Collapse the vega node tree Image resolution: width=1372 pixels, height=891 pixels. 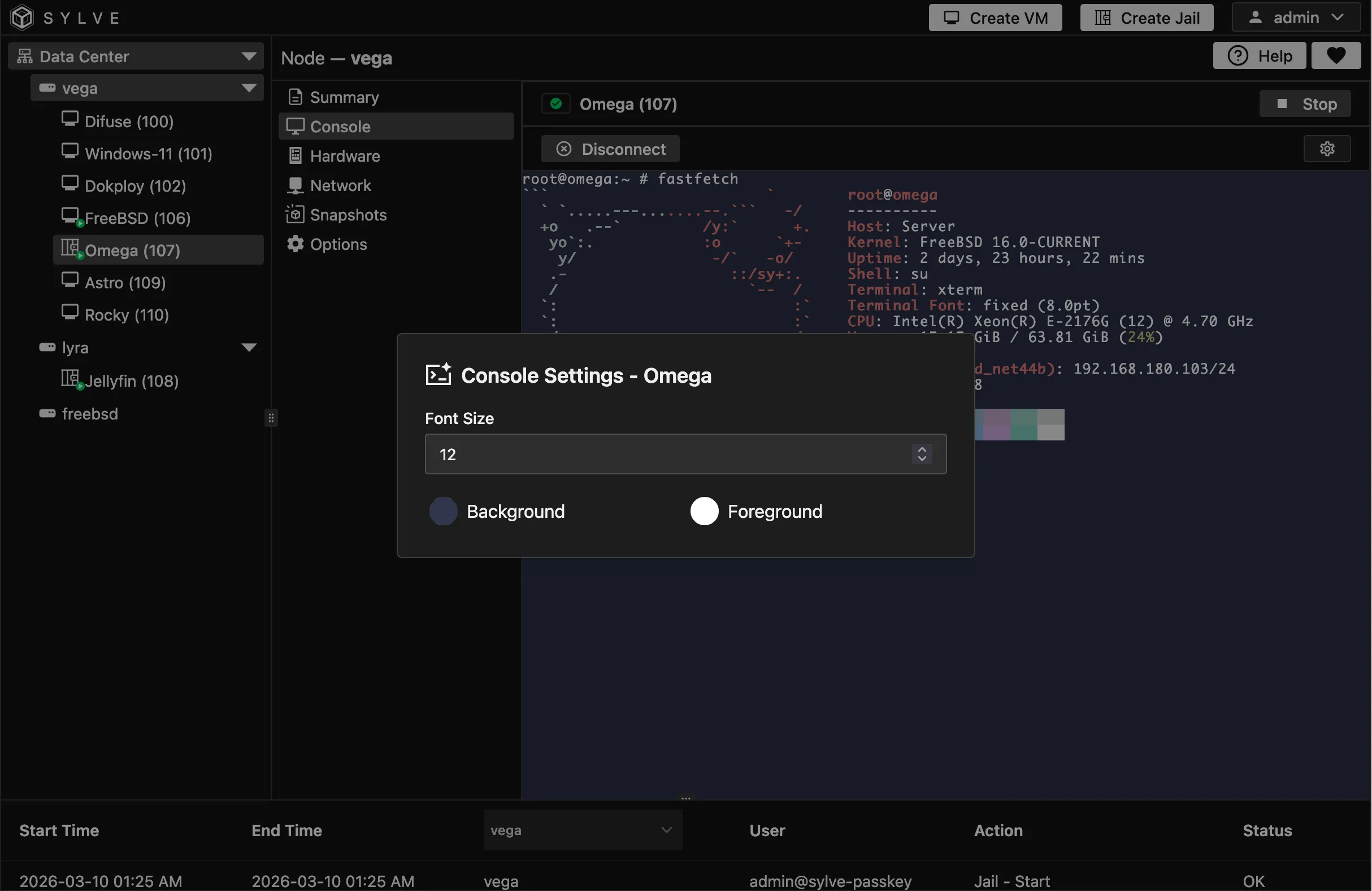coord(249,88)
